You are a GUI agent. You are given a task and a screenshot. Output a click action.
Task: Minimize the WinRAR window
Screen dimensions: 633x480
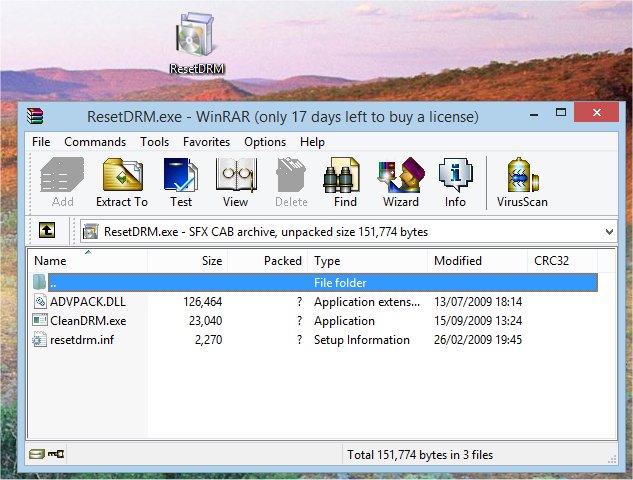pyautogui.click(x=534, y=115)
